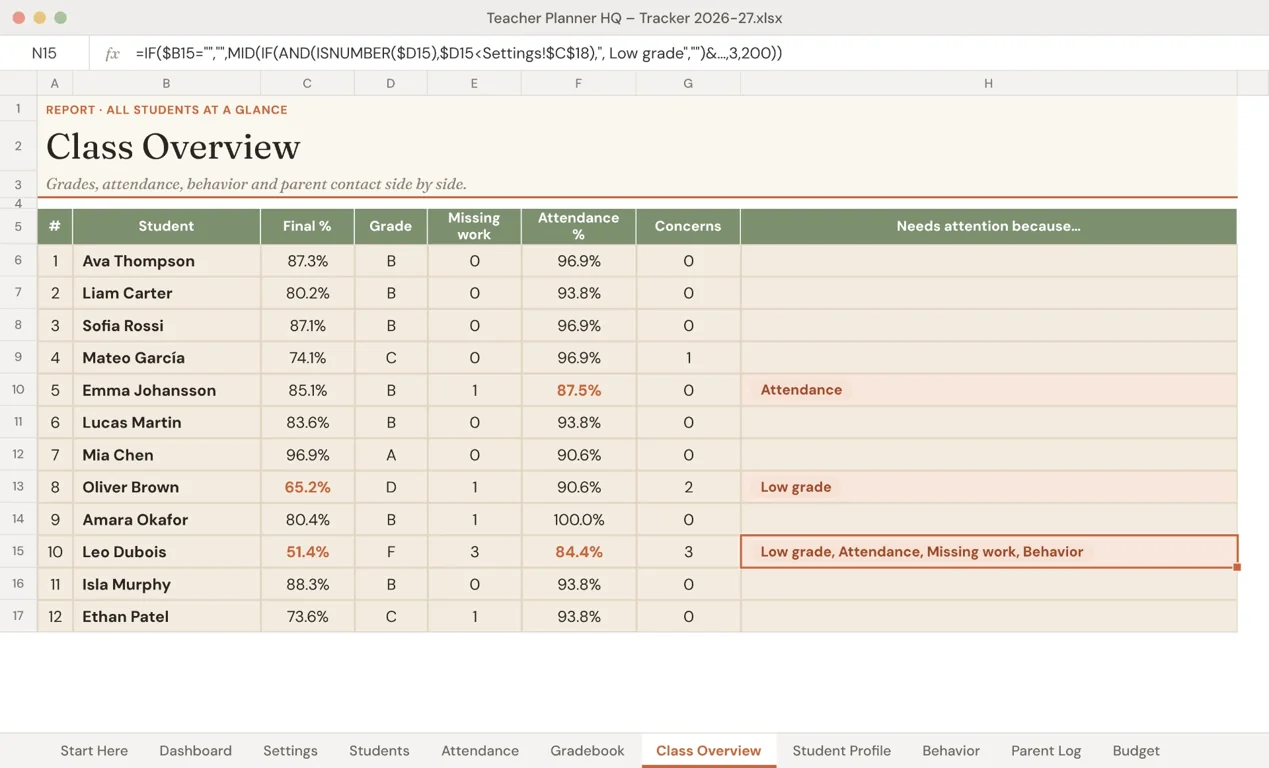Select the Liam Carter cell

(x=166, y=293)
